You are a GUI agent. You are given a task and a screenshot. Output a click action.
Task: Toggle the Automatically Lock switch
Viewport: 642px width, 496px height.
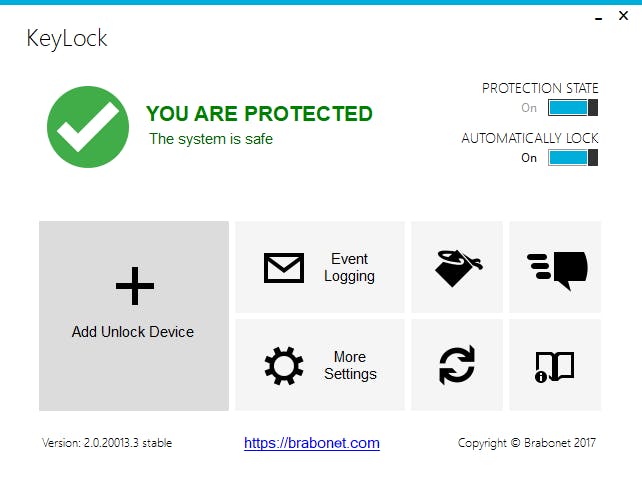click(x=572, y=157)
